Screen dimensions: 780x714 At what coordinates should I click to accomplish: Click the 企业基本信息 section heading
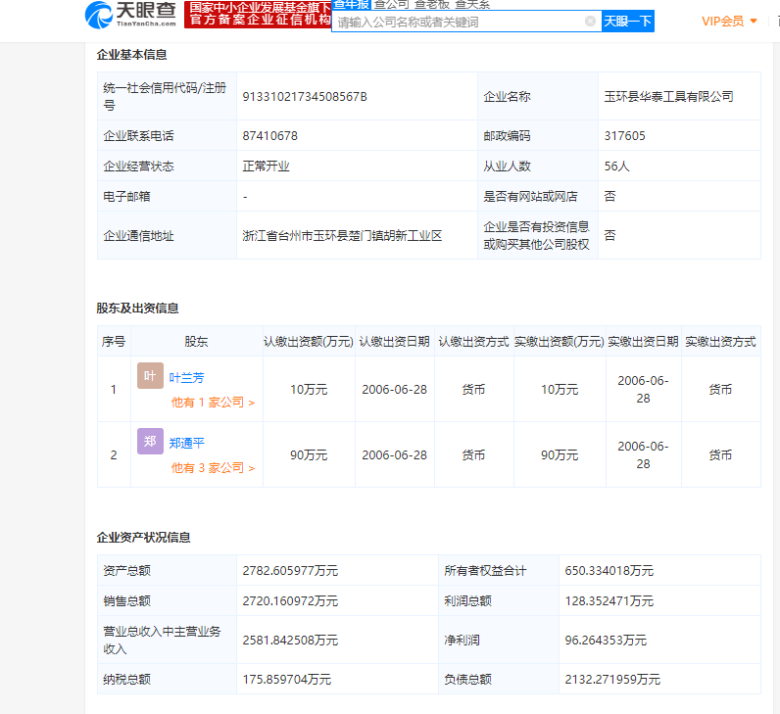tap(131, 55)
